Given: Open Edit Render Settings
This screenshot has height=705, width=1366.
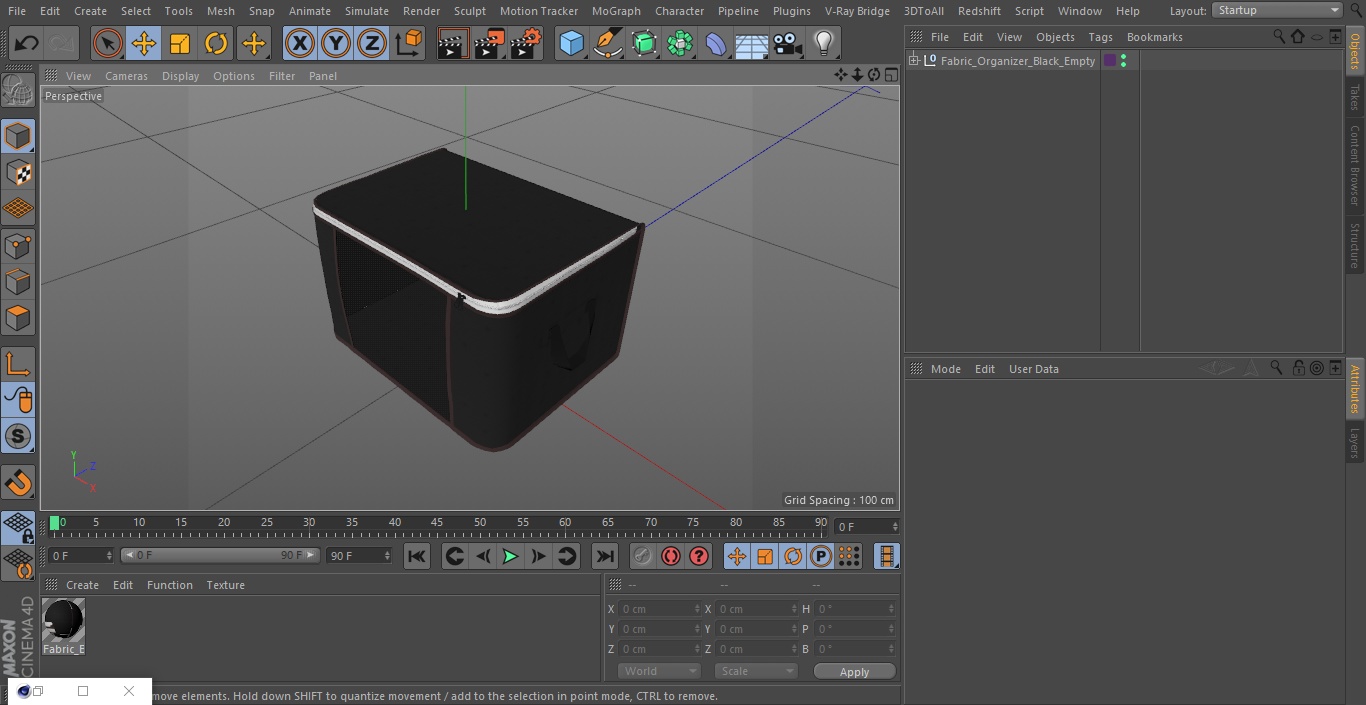Looking at the screenshot, I should [x=526, y=43].
